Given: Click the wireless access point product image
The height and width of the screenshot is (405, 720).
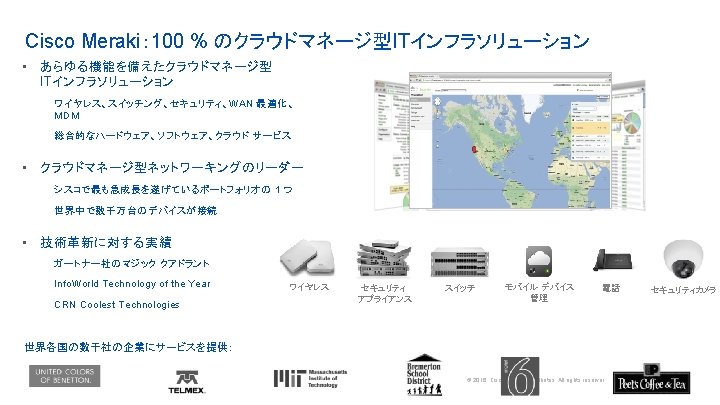Looking at the screenshot, I should click(x=307, y=258).
